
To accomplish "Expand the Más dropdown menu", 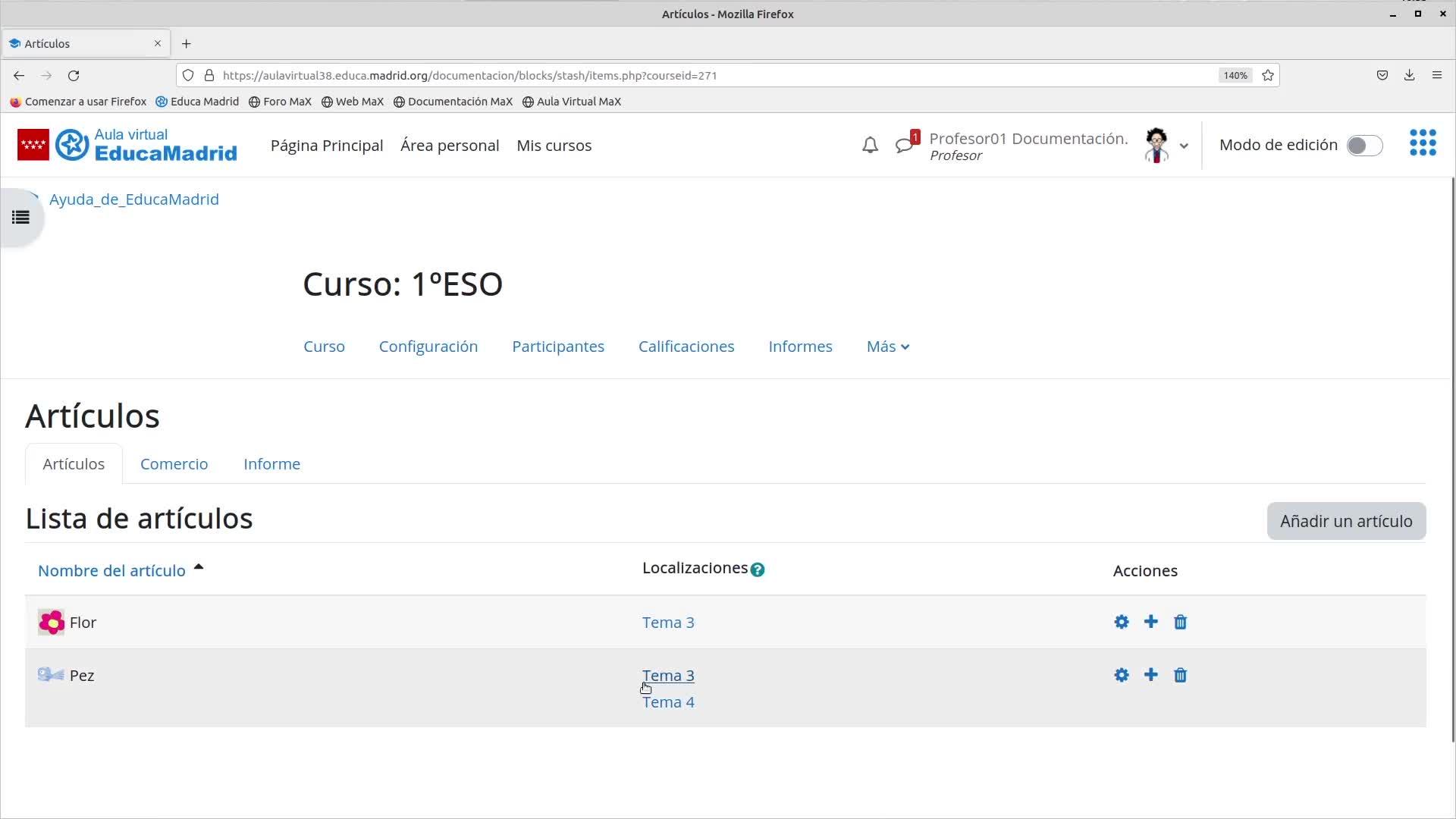I will (x=887, y=347).
